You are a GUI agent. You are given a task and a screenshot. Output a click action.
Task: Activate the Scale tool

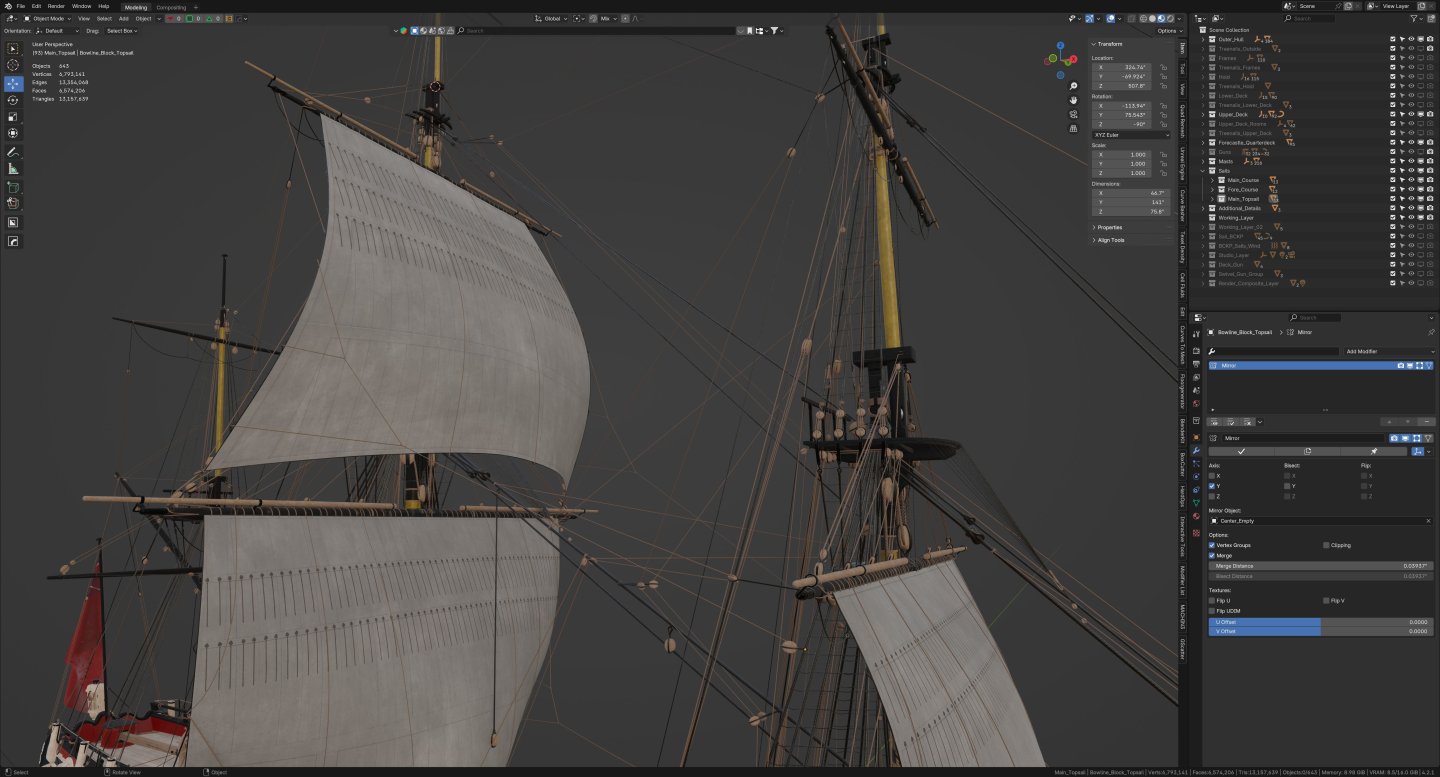(x=13, y=116)
